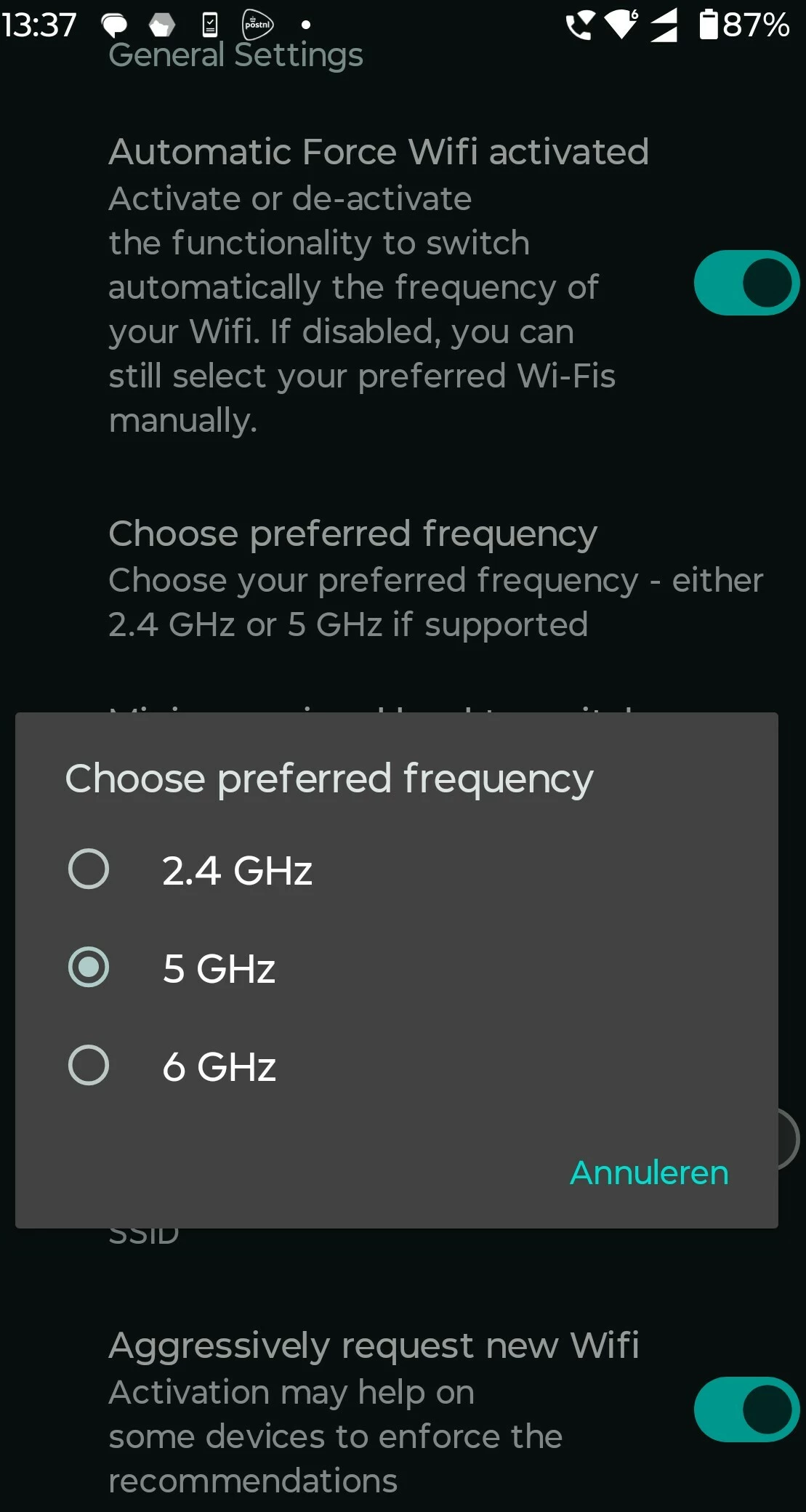This screenshot has width=806, height=1512.
Task: Select the 6 GHz radio button
Action: [89, 1066]
